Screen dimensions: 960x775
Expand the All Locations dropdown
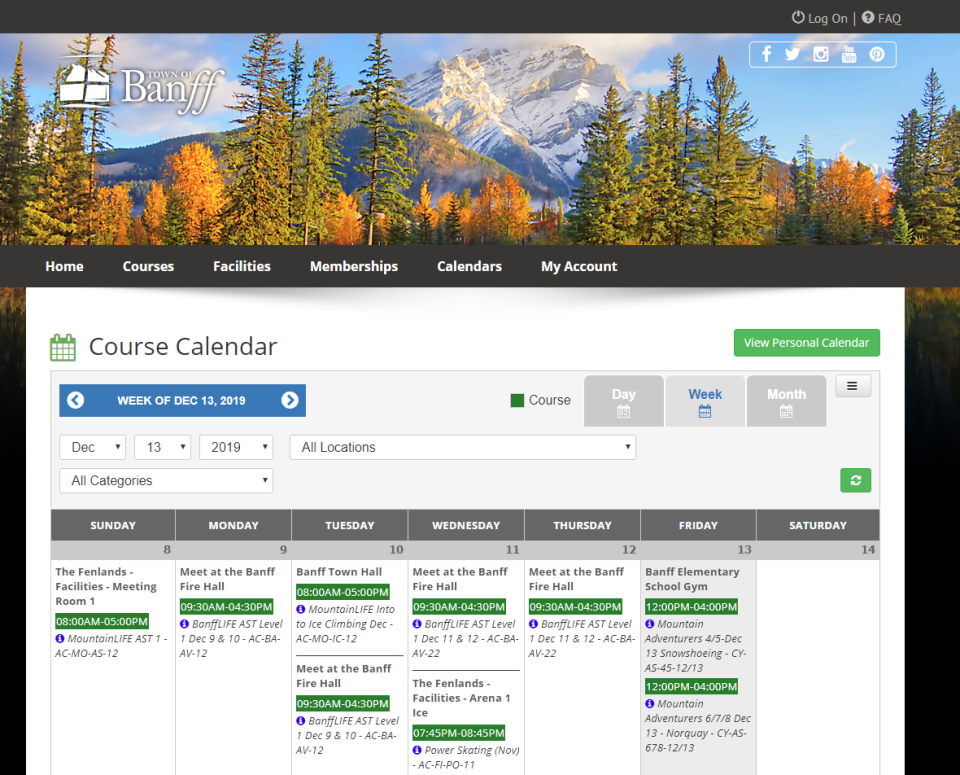(x=462, y=447)
